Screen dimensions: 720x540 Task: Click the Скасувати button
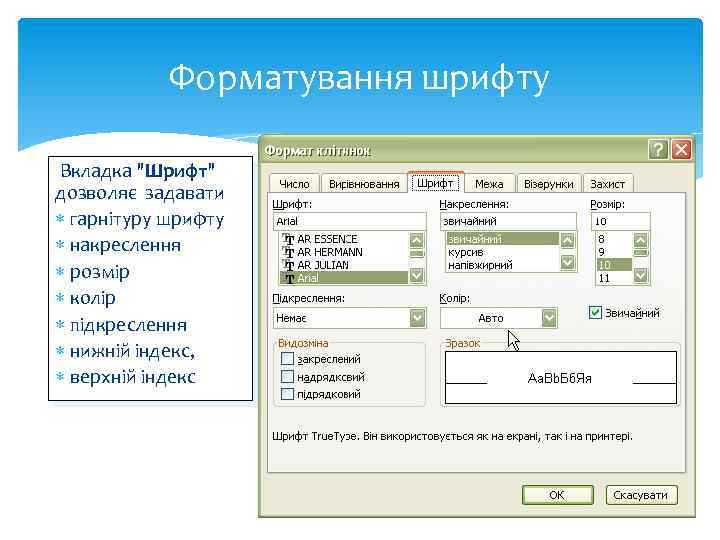click(641, 495)
